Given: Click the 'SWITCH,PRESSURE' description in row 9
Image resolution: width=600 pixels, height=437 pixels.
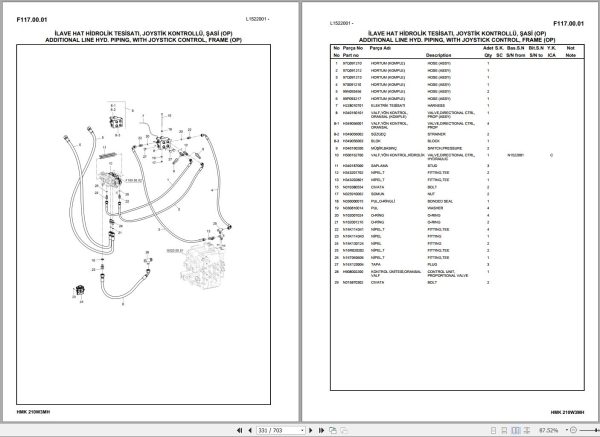Looking at the screenshot, I should (445, 148).
